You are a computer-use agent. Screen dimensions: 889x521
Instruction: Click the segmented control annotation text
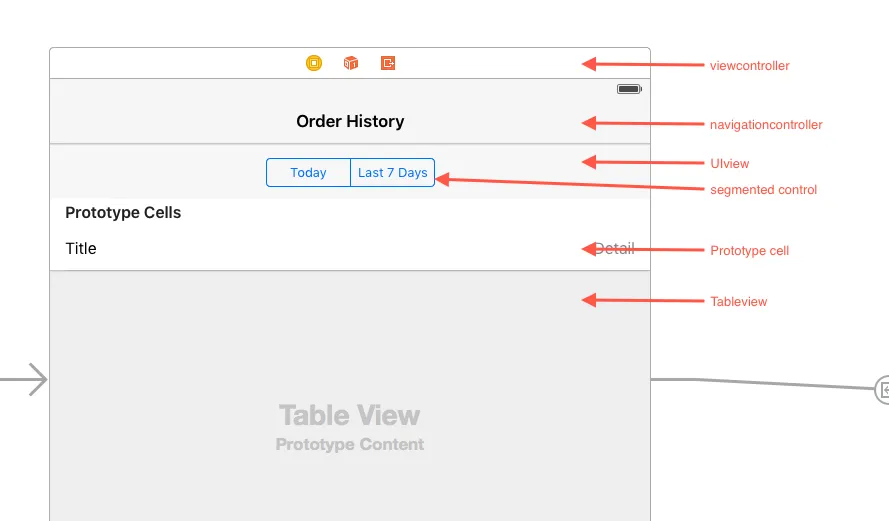[x=763, y=190]
